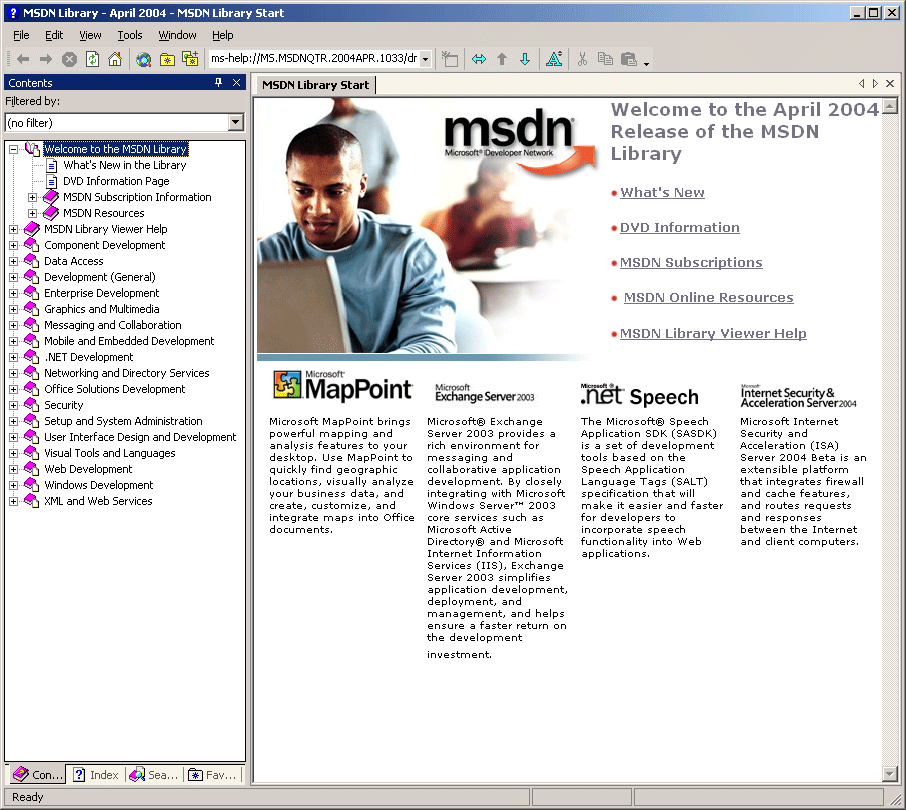906x810 pixels.
Task: Click the tab strip scroll right arrow
Action: pyautogui.click(x=875, y=84)
